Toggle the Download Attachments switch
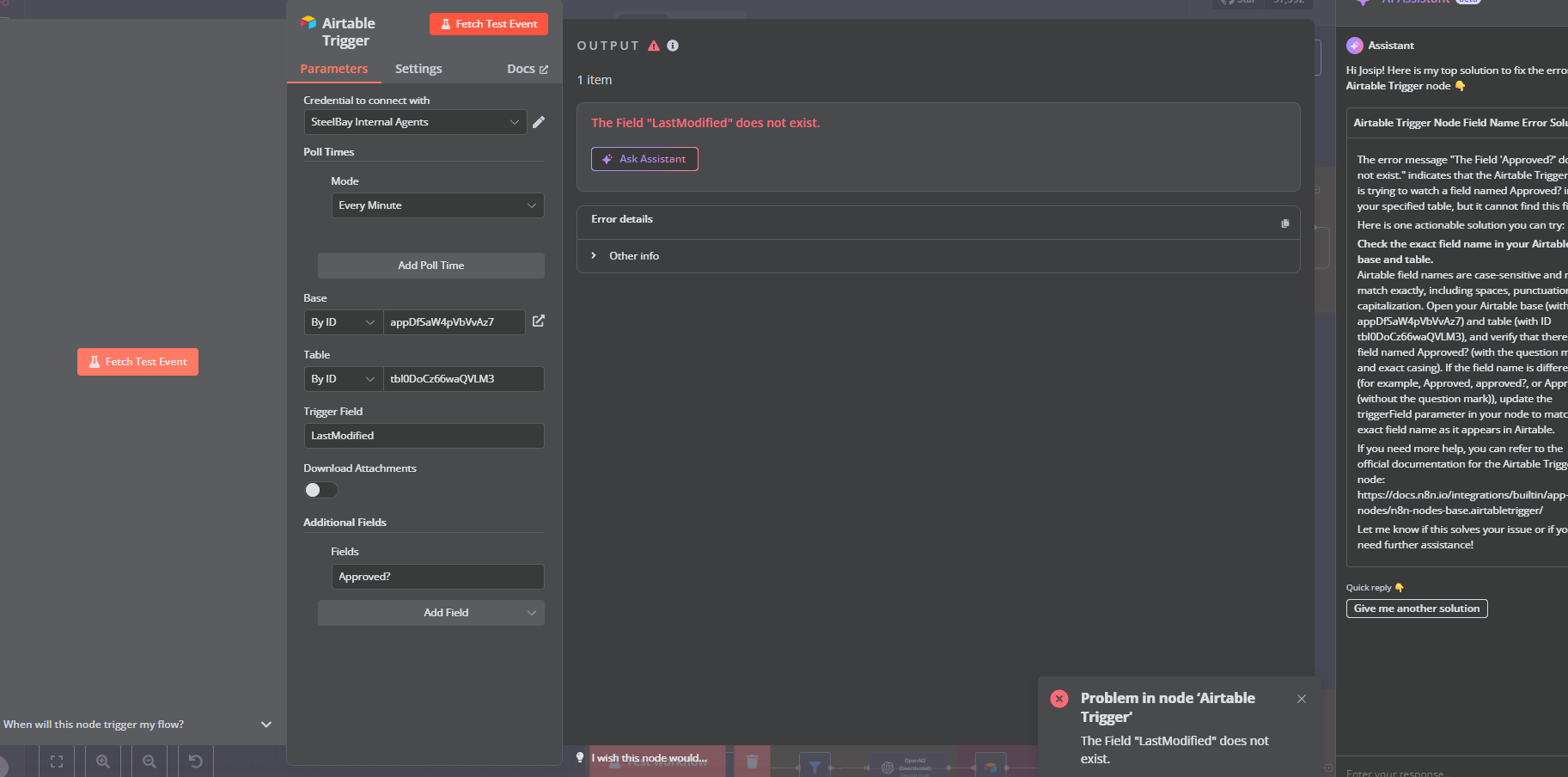 [320, 490]
